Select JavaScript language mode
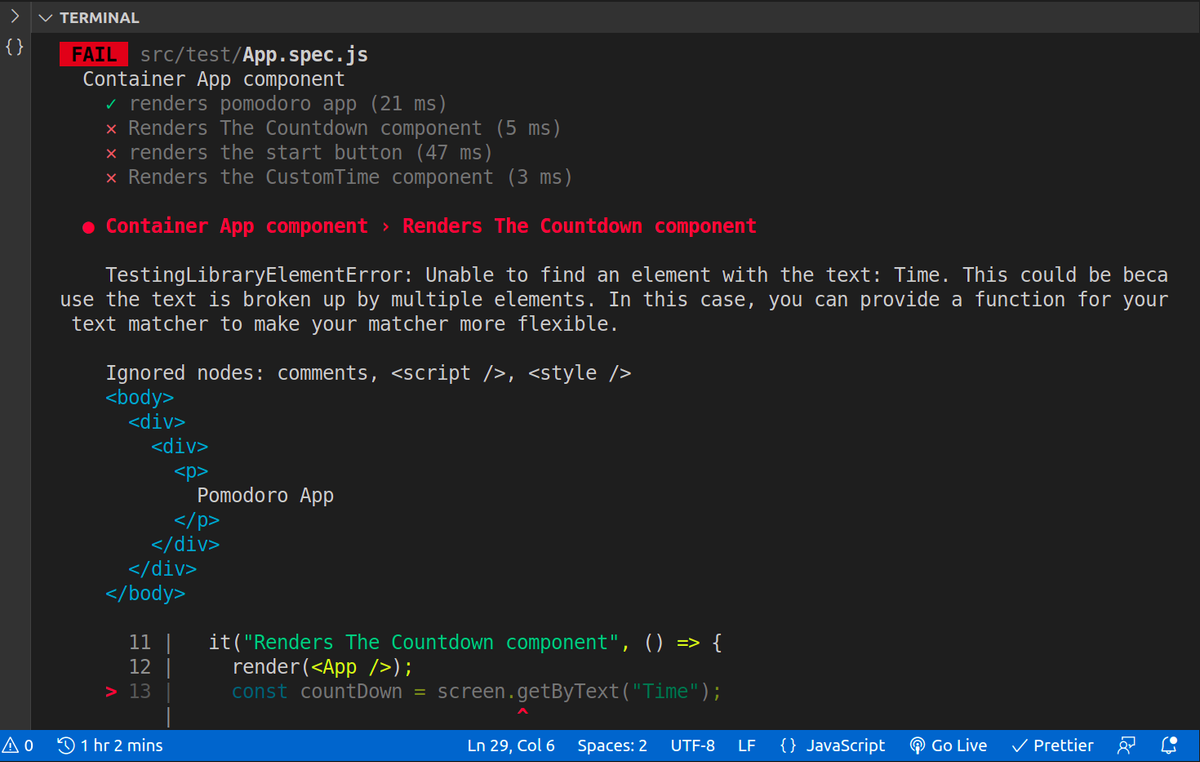Viewport: 1200px width, 762px height. tap(832, 745)
